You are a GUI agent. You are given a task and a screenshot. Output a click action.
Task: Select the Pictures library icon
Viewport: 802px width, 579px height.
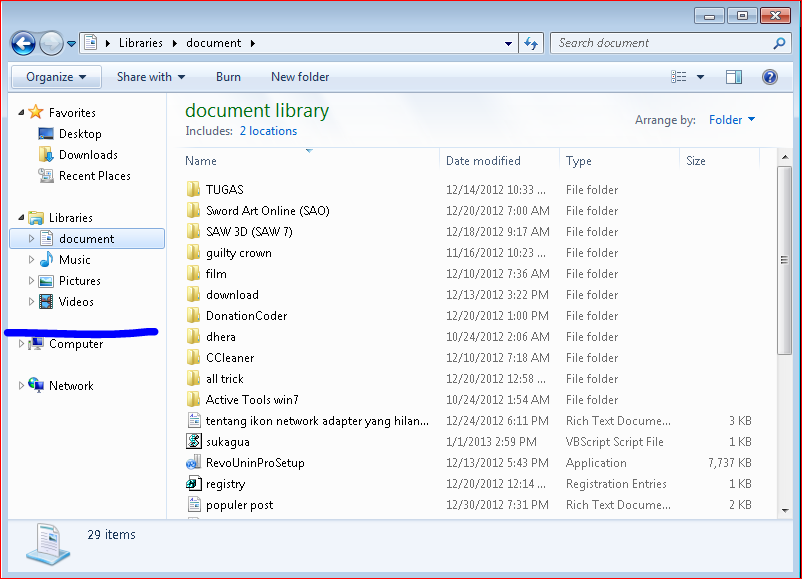pyautogui.click(x=46, y=281)
